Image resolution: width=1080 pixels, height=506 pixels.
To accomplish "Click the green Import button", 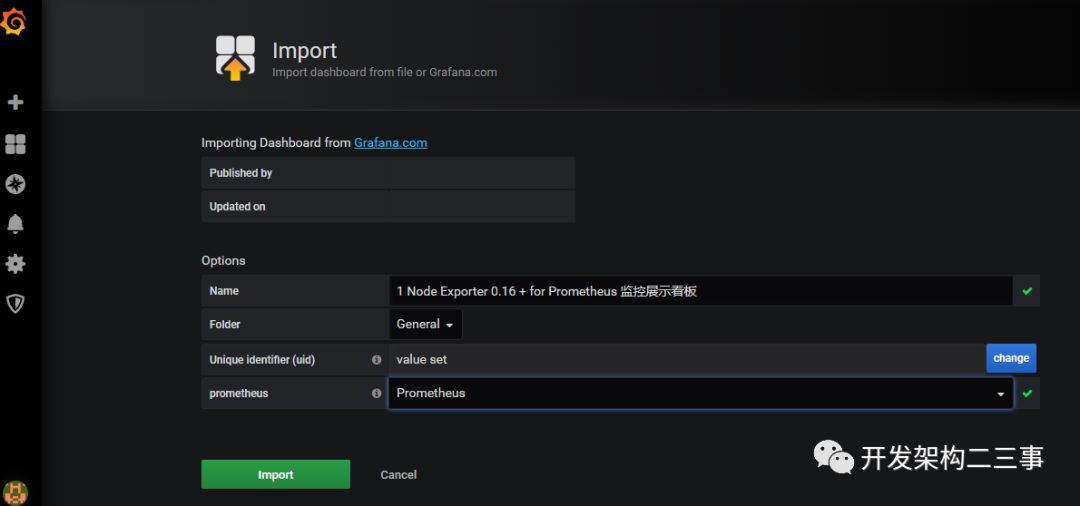I will click(275, 474).
